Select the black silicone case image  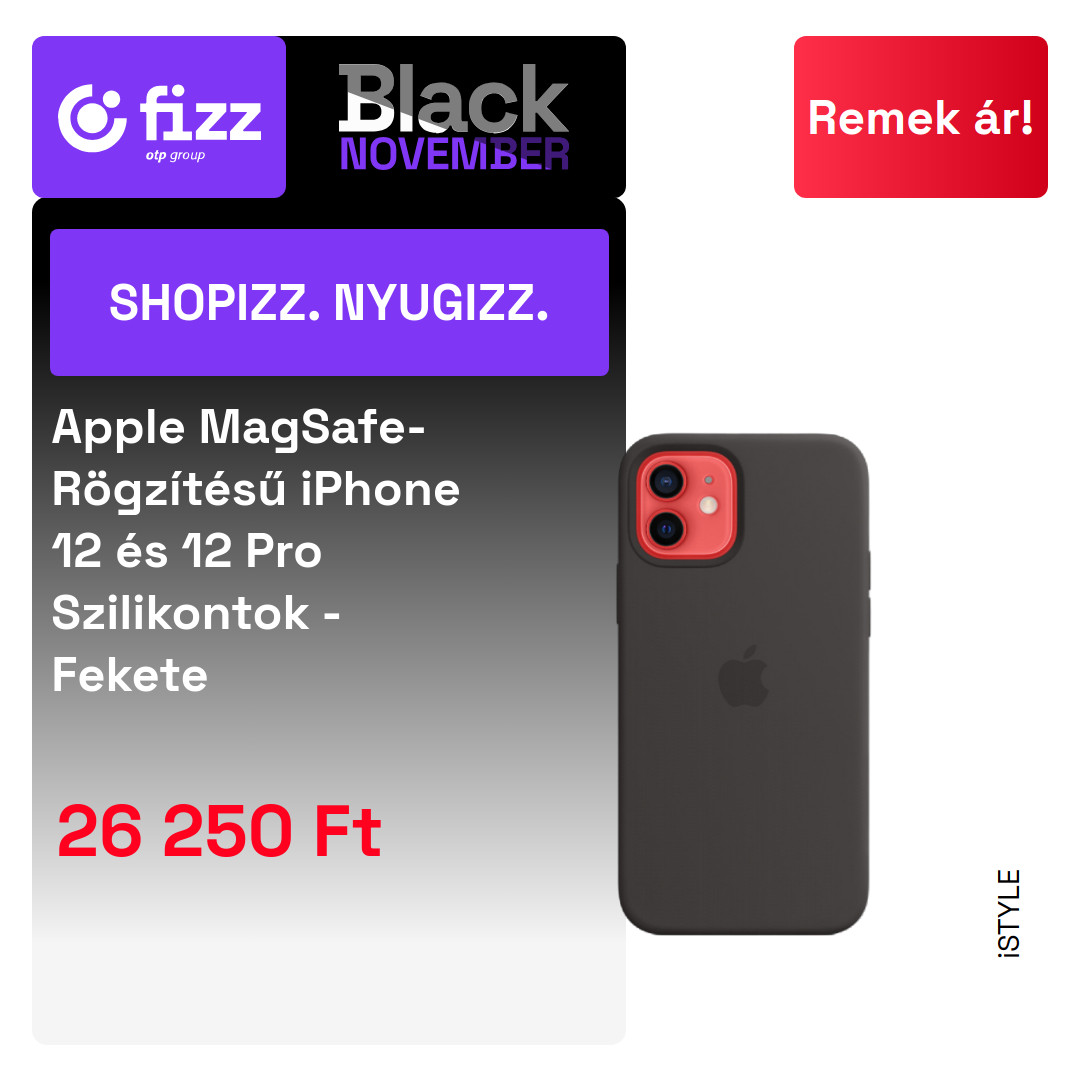point(743,684)
